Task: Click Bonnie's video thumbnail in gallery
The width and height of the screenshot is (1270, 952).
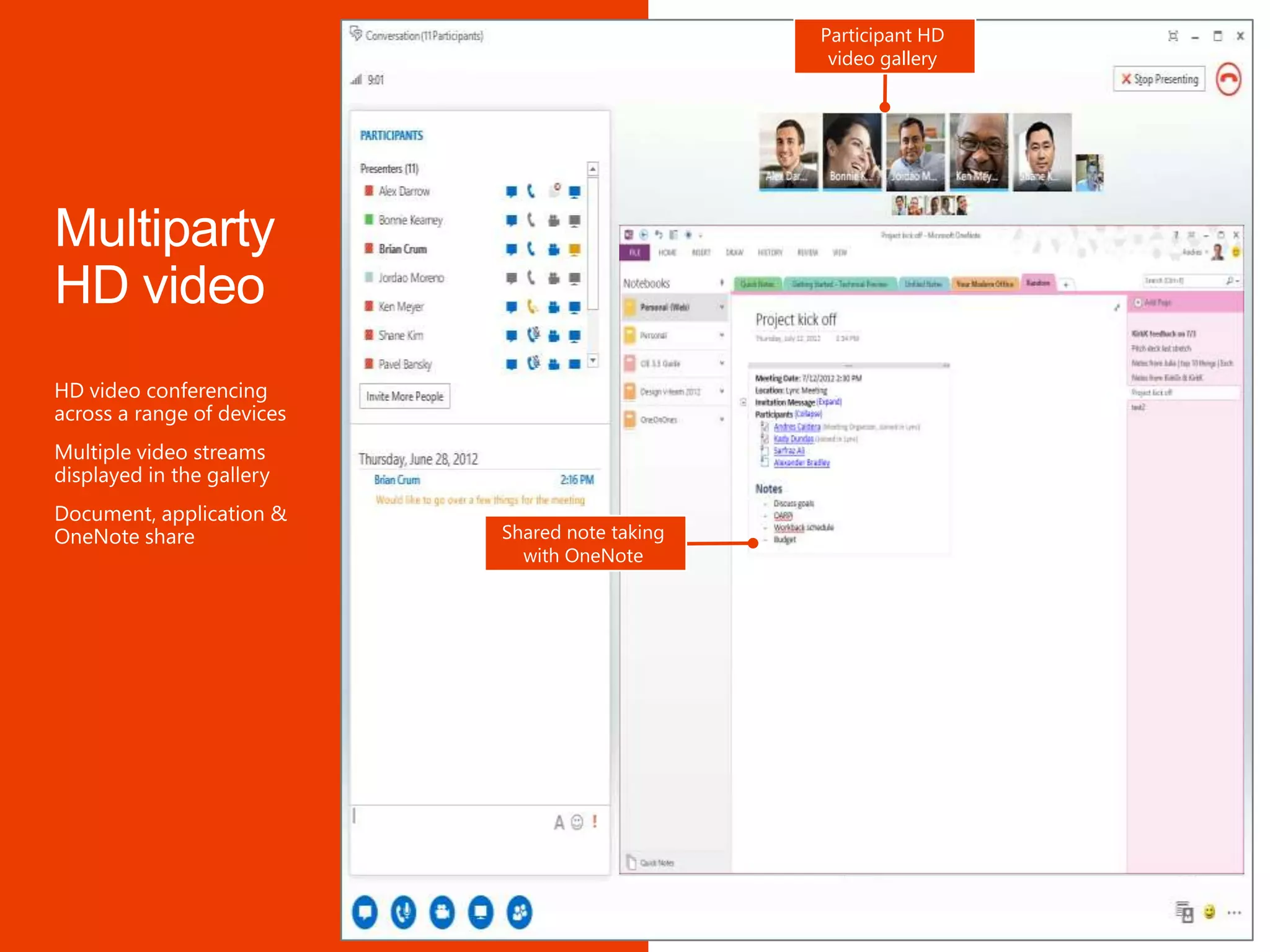Action: 852,151
